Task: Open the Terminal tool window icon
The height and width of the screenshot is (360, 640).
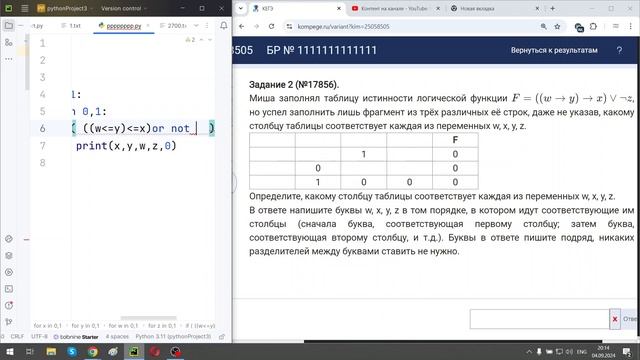Action: (x=9, y=289)
